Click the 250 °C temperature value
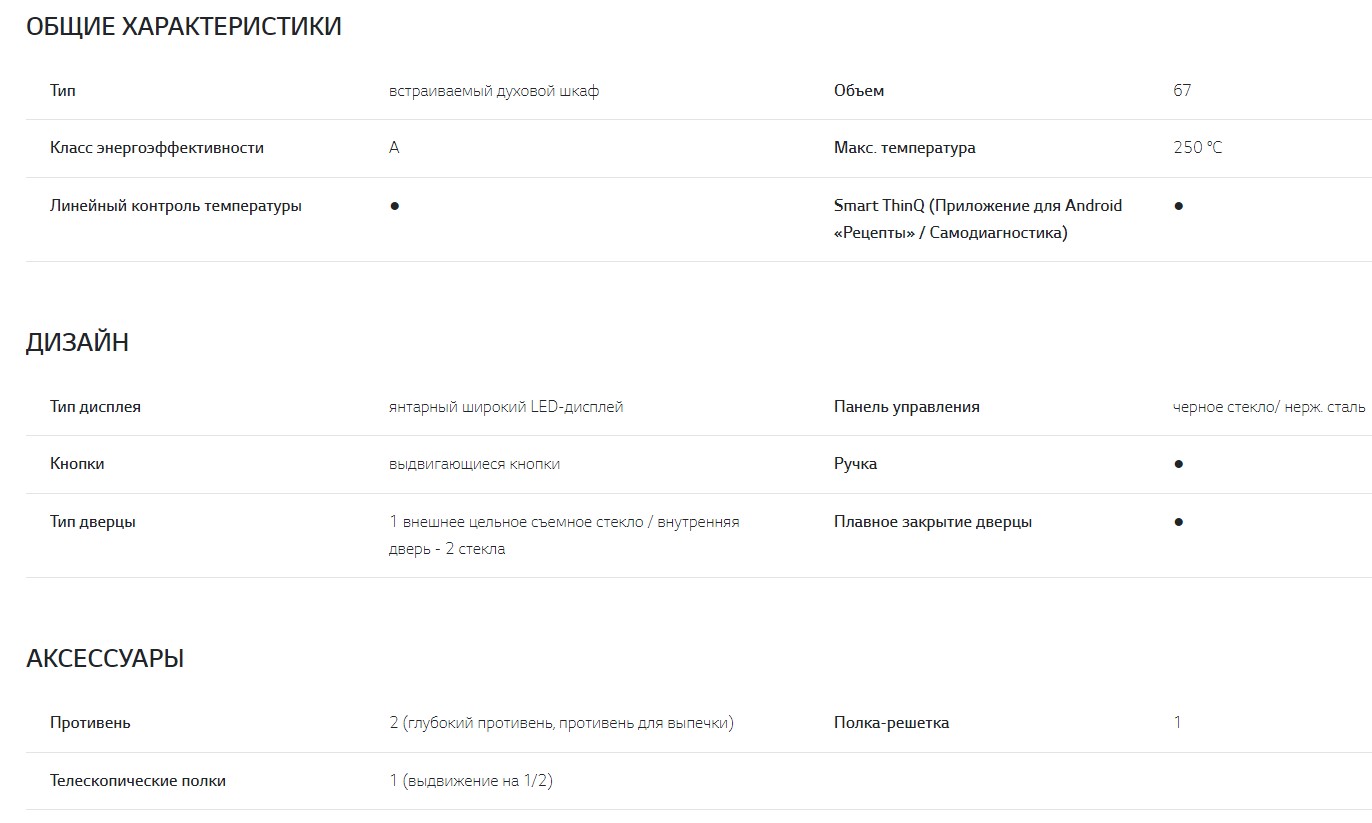 [1197, 148]
